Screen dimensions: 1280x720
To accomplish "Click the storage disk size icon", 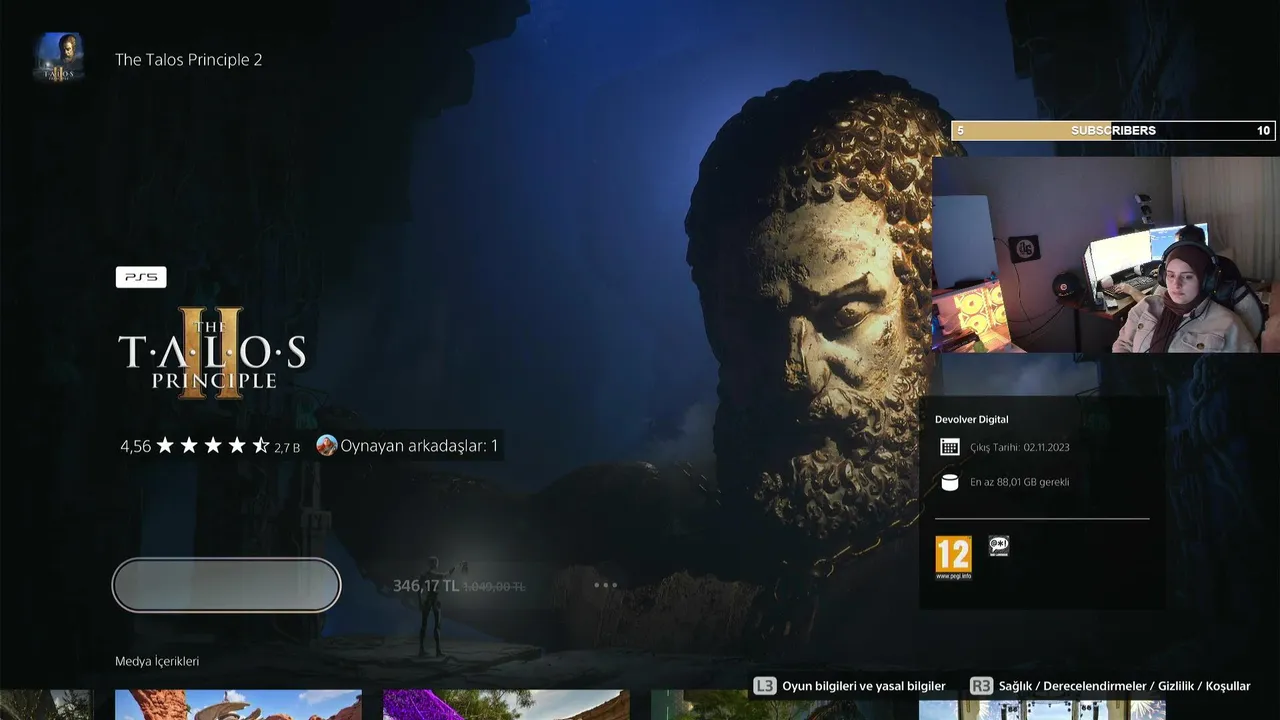I will pyautogui.click(x=950, y=482).
